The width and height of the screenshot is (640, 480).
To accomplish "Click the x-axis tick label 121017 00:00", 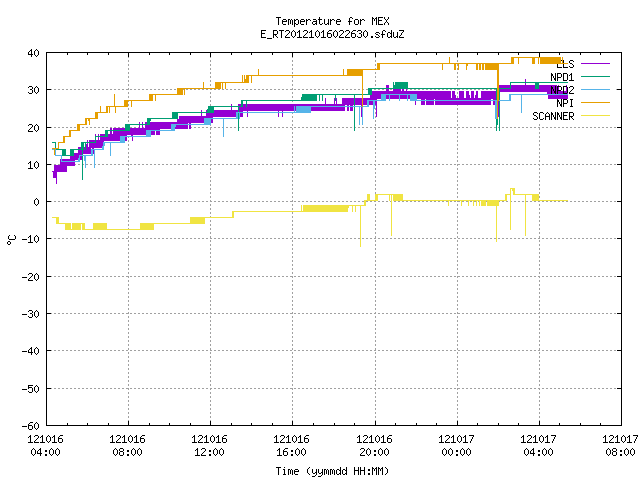I will [456, 446].
